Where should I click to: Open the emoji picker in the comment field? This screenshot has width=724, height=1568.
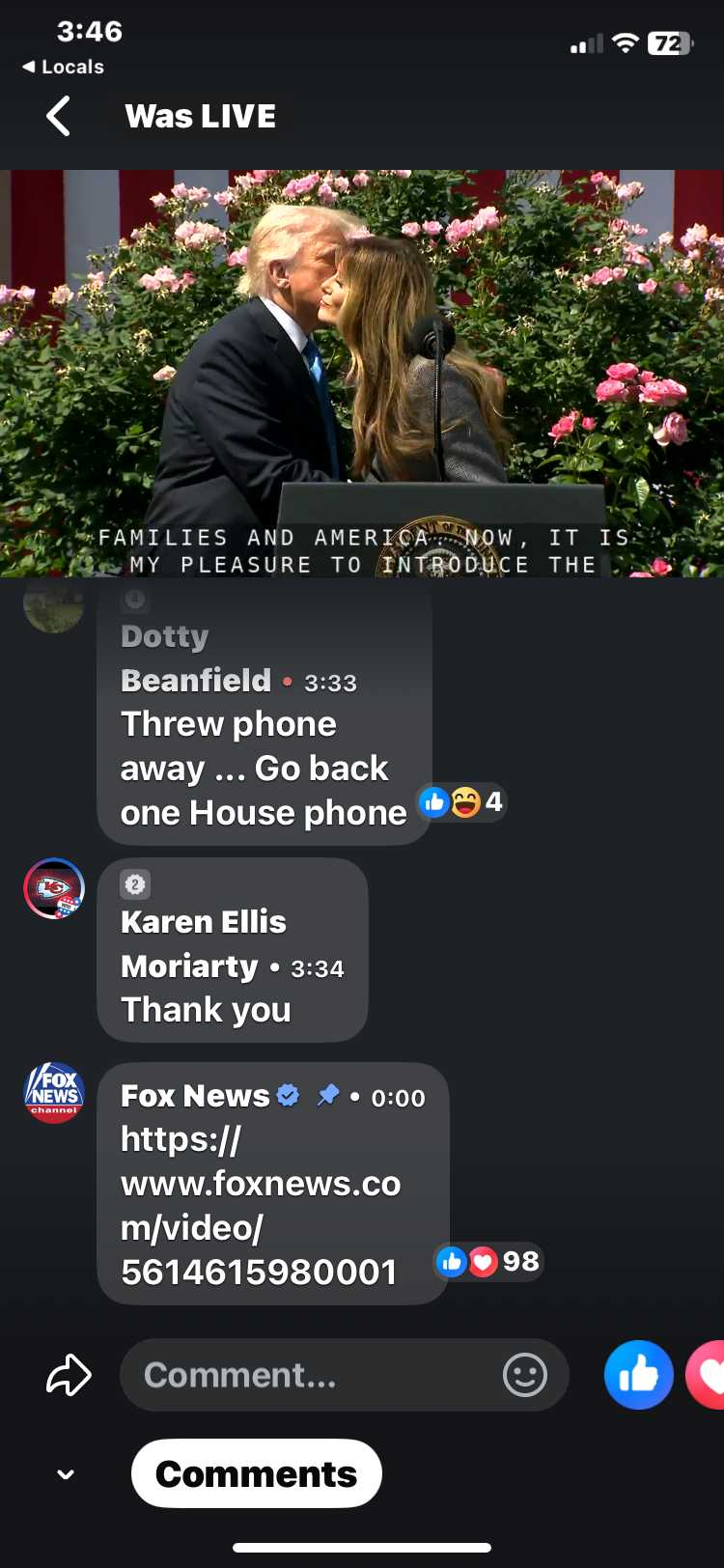coord(525,1375)
